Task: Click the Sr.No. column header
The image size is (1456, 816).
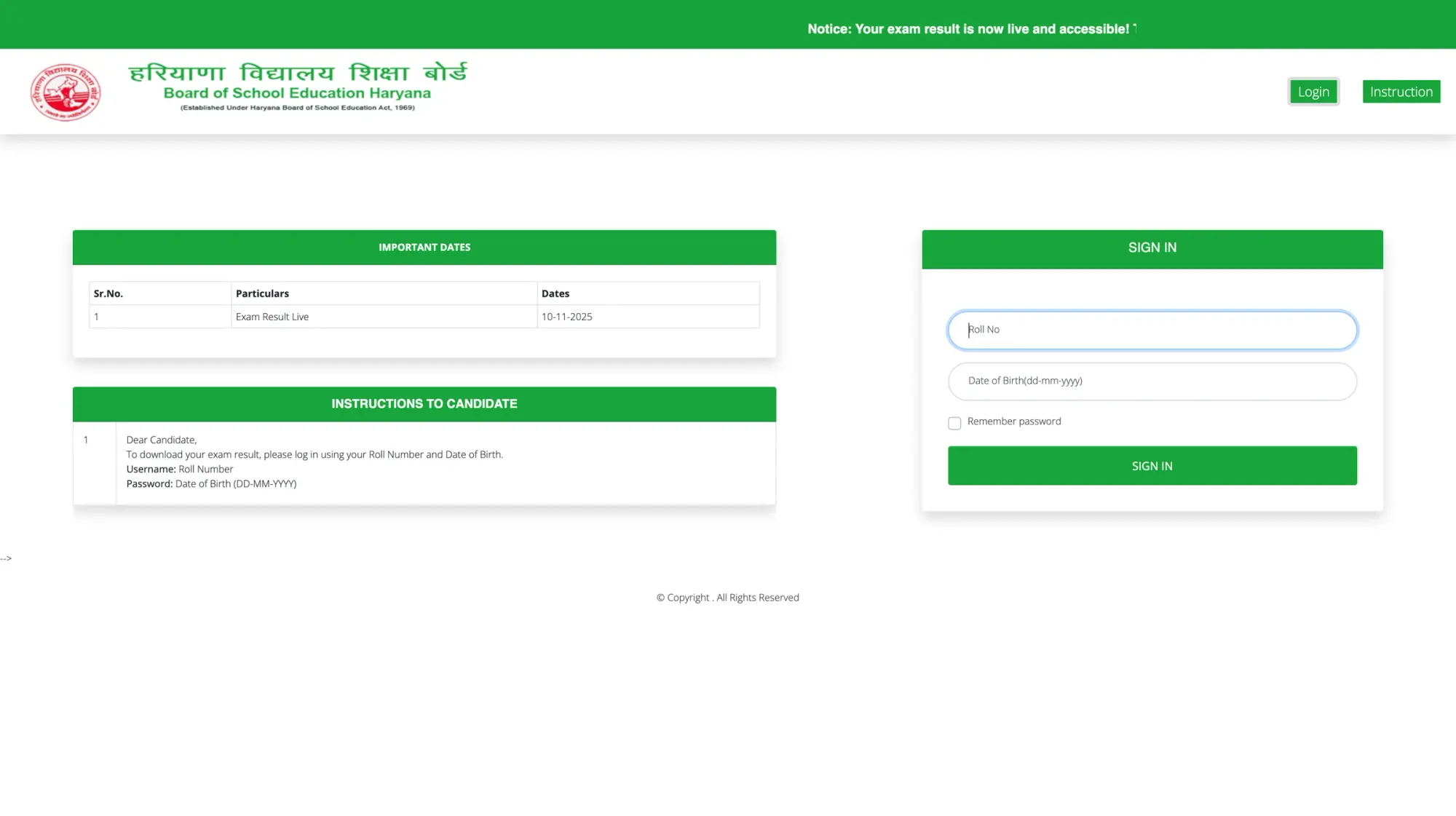Action: (x=108, y=293)
